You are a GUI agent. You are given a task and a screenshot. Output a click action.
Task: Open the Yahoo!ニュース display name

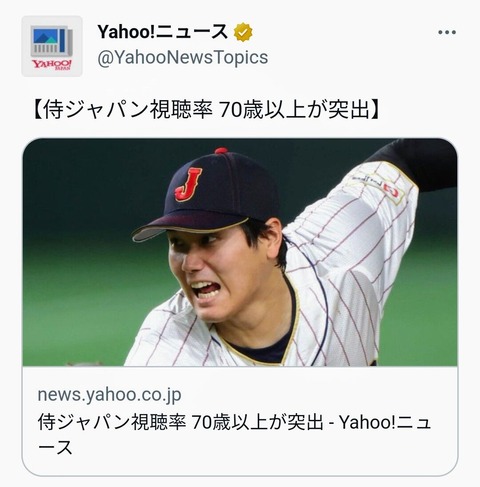[x=163, y=32]
